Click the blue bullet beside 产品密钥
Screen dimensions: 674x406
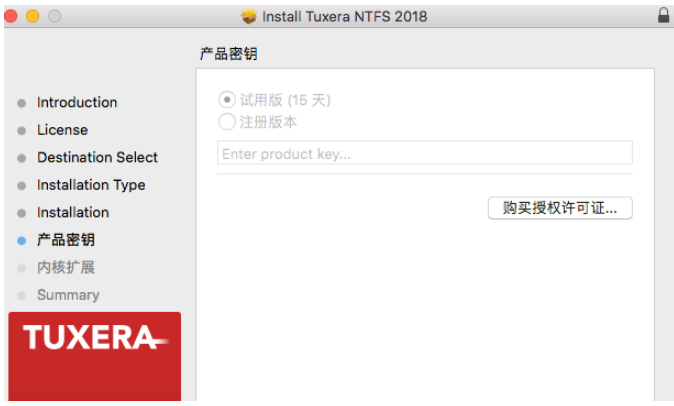tap(22, 240)
